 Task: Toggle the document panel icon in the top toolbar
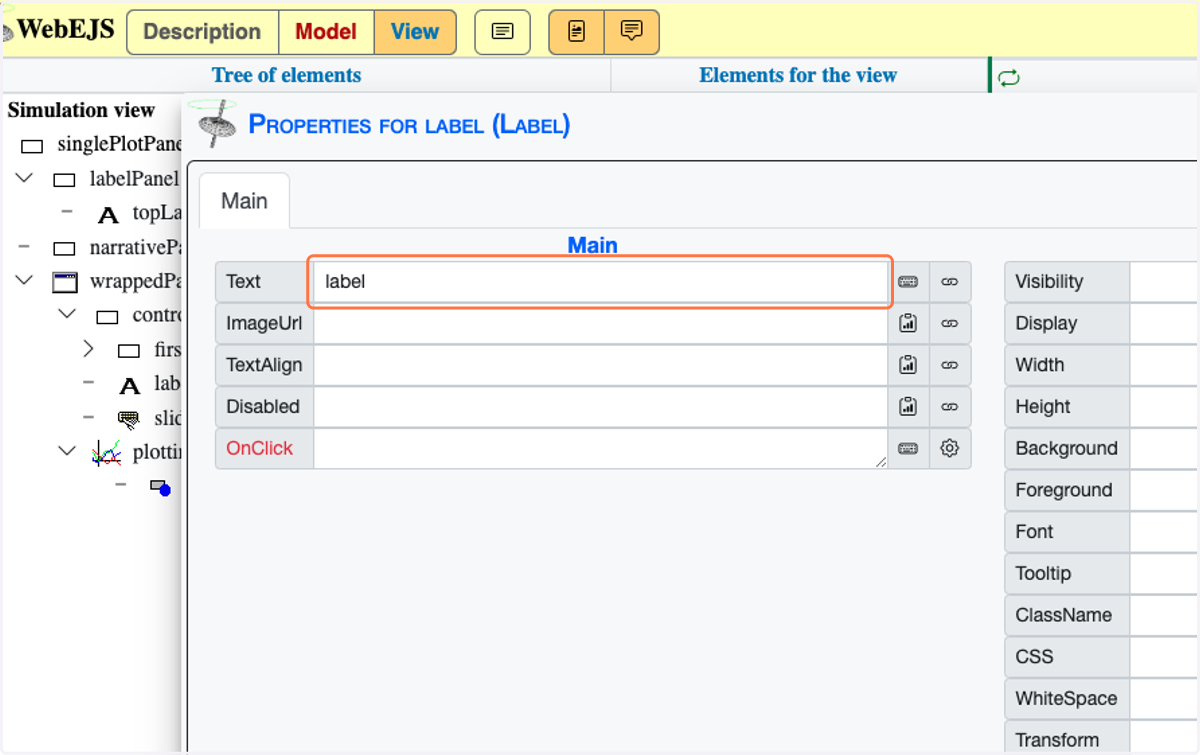pyautogui.click(x=577, y=32)
